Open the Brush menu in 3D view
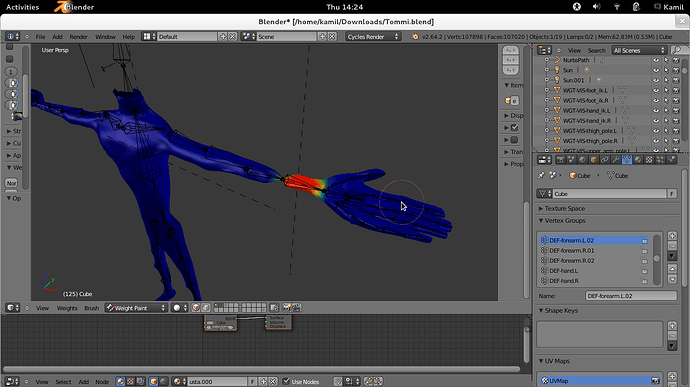The image size is (690, 387). (92, 308)
